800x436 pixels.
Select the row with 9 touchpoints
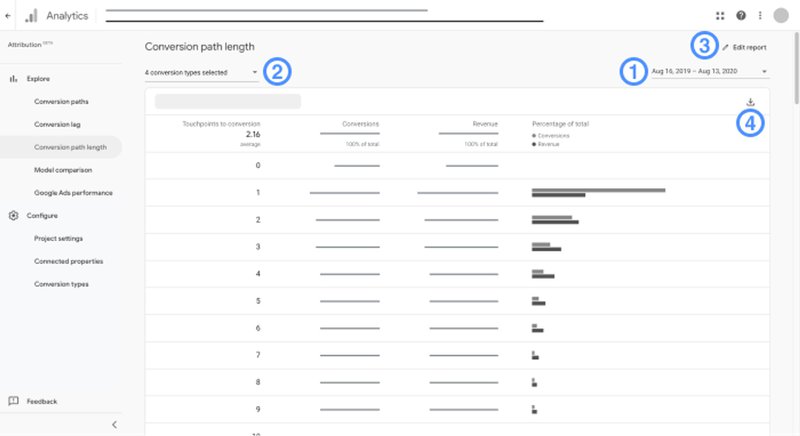point(457,409)
